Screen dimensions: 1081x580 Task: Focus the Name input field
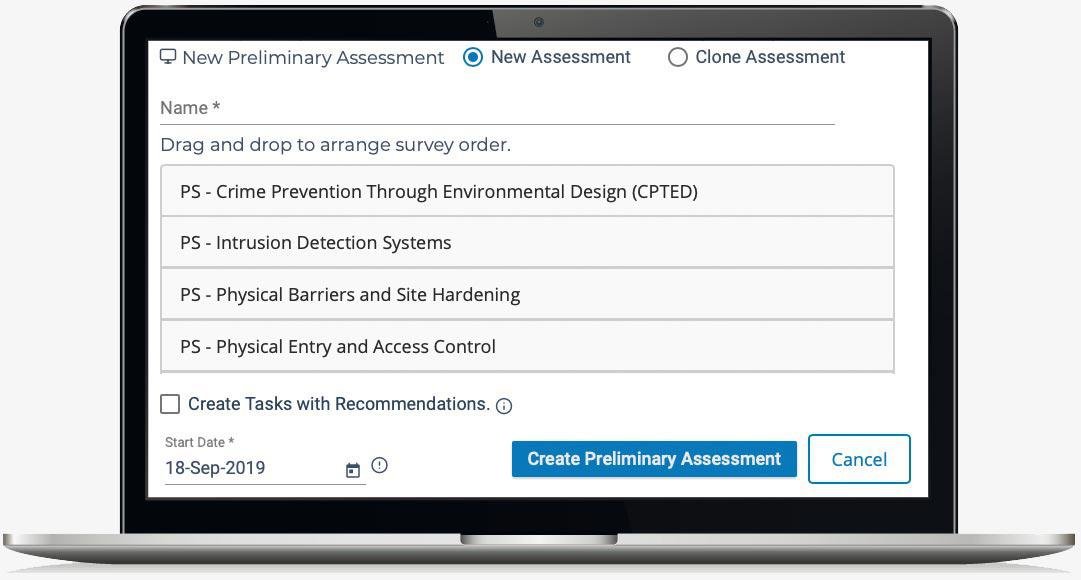pos(497,108)
